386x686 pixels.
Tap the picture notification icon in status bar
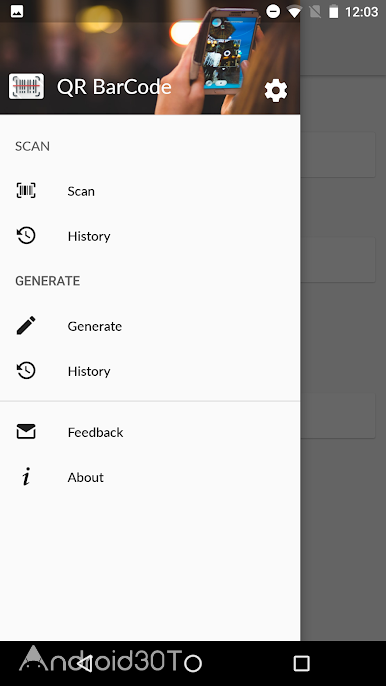pos(17,12)
